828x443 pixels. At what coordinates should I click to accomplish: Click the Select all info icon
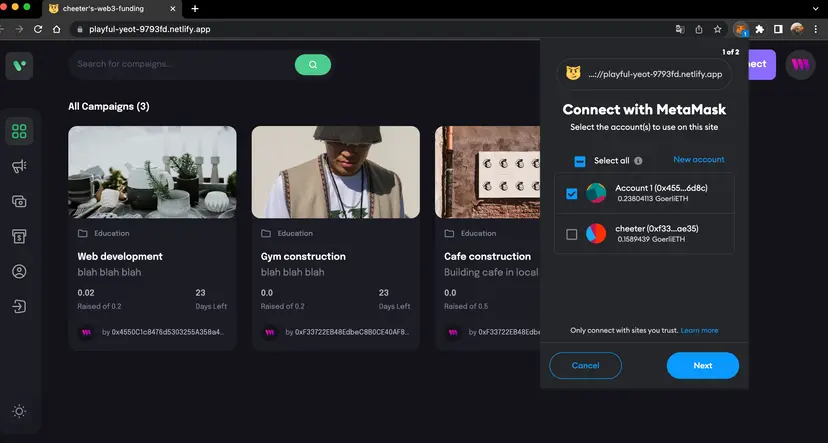pos(638,161)
